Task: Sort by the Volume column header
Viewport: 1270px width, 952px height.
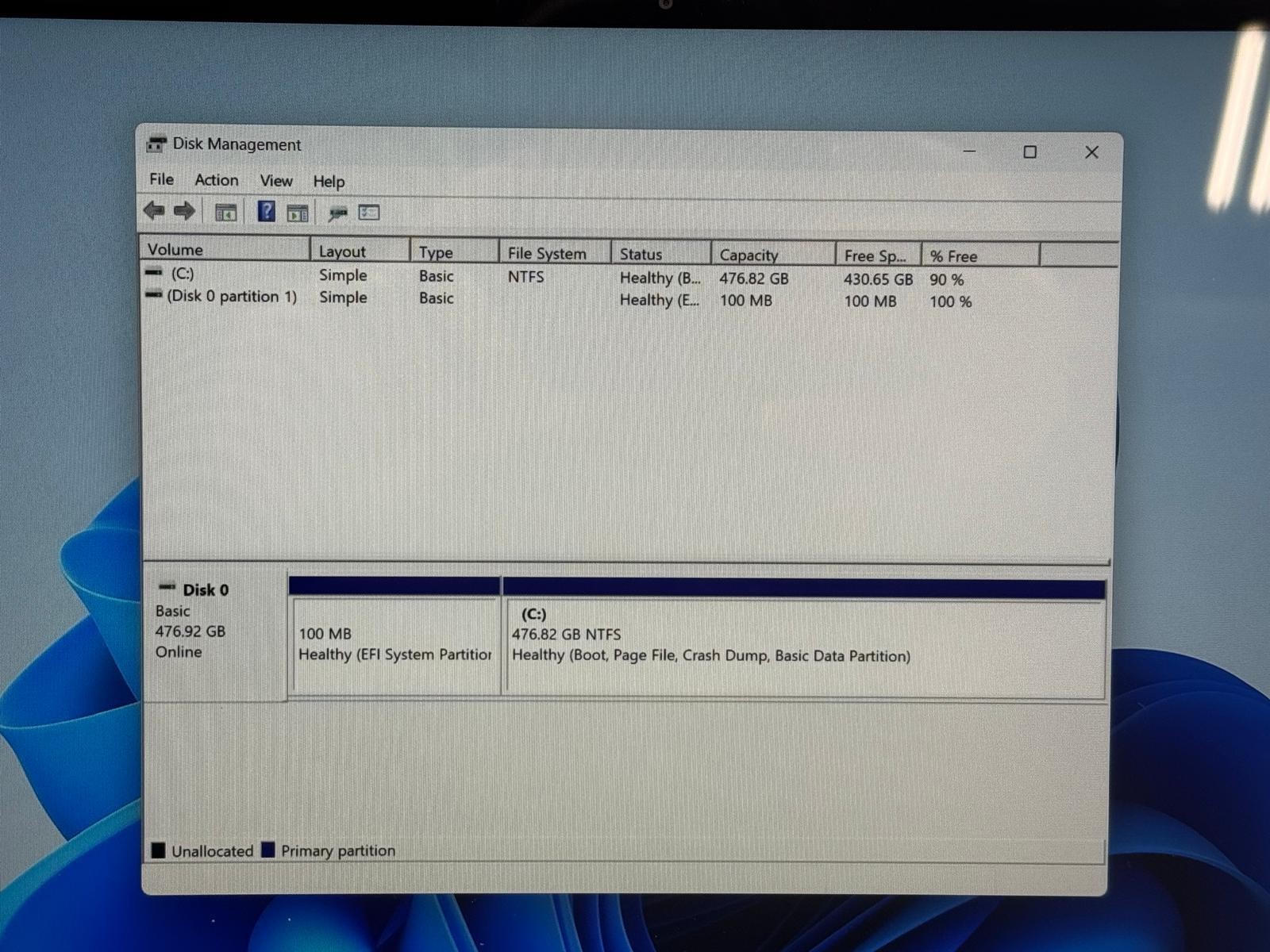Action: (225, 249)
